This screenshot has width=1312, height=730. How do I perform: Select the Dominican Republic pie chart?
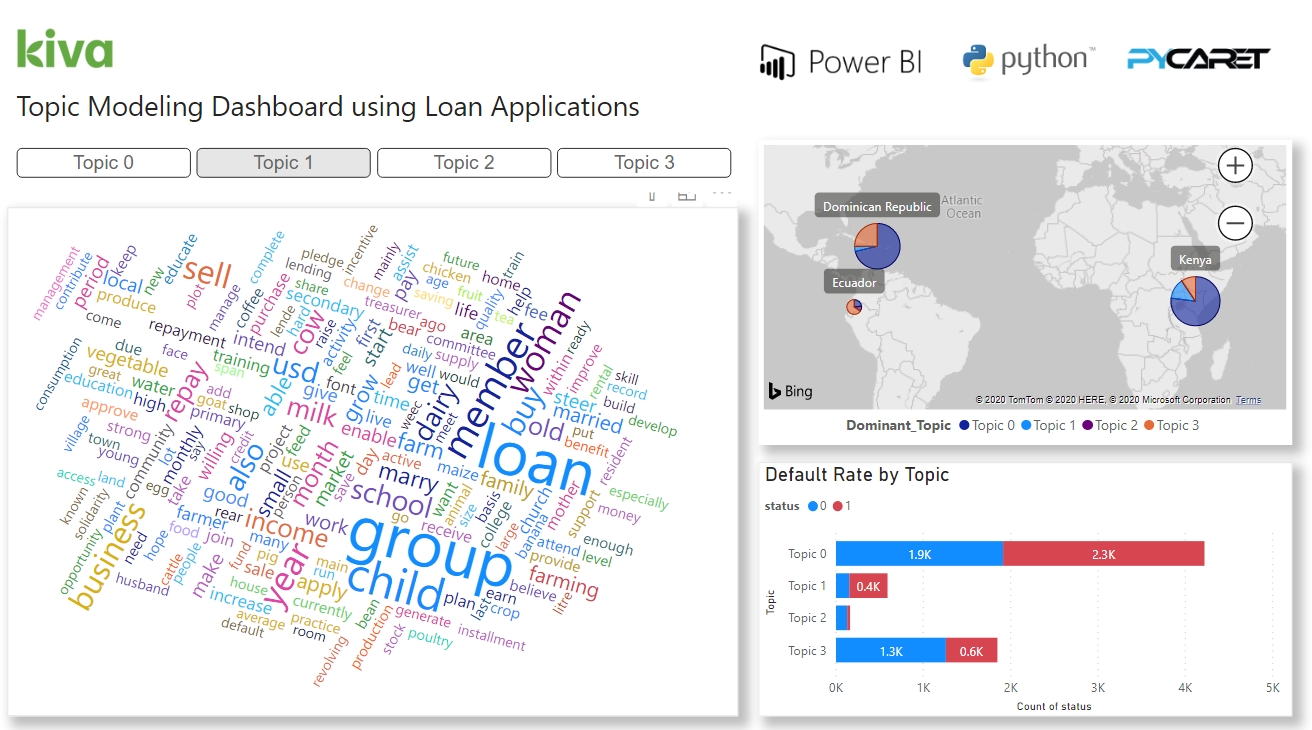[x=877, y=245]
